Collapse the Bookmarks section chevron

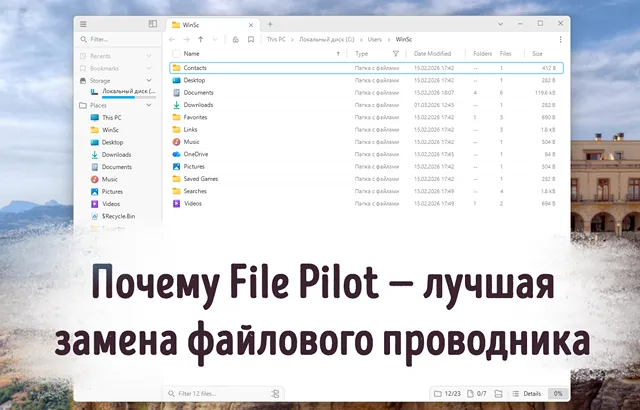pyautogui.click(x=149, y=68)
